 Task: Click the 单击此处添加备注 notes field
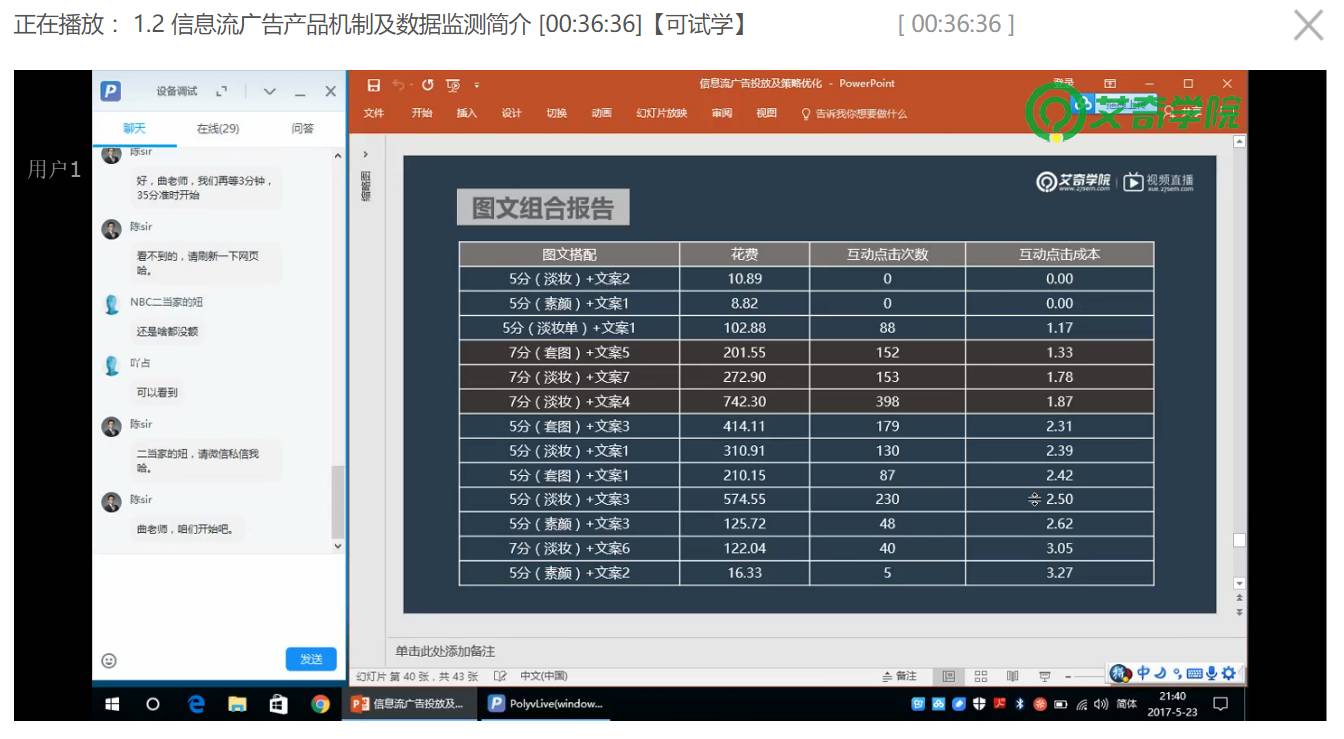[445, 651]
